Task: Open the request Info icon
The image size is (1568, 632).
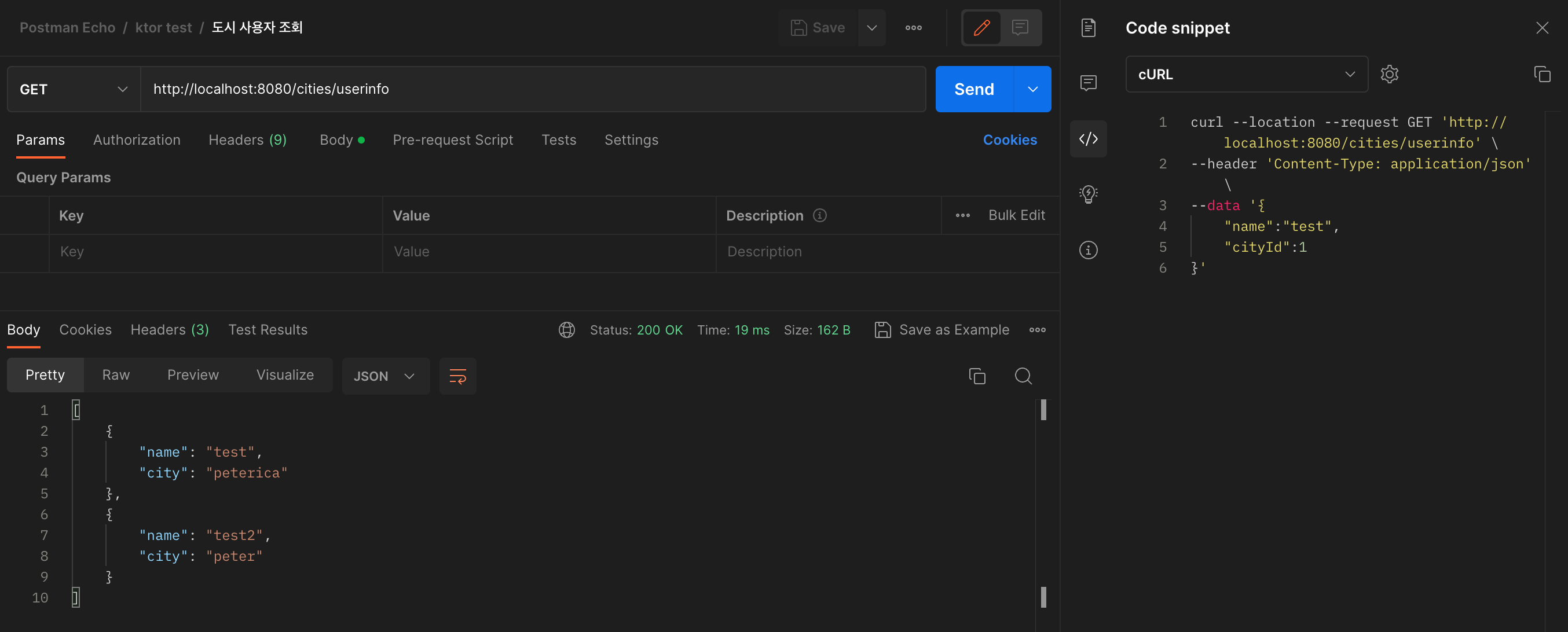Action: coord(1088,250)
